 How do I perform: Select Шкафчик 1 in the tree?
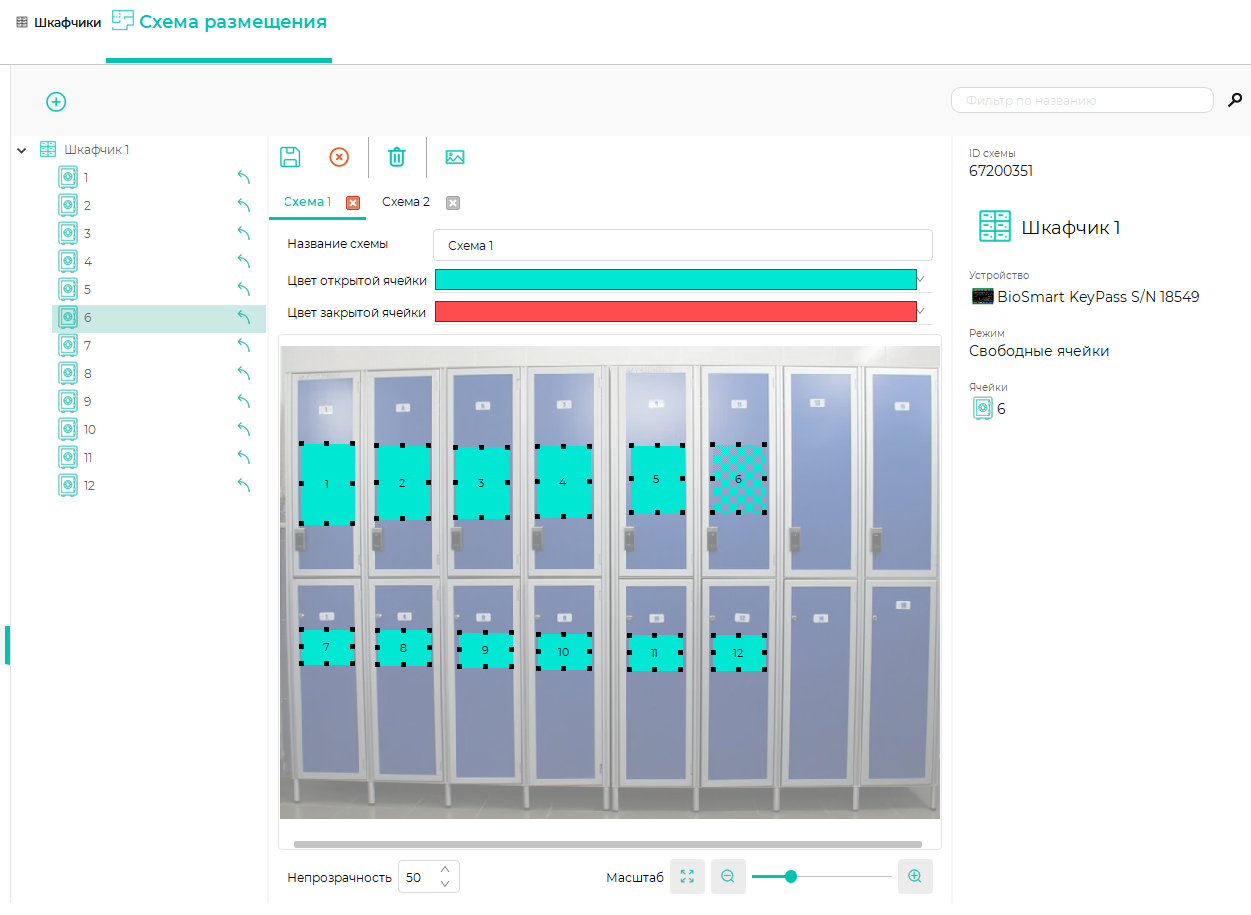97,149
